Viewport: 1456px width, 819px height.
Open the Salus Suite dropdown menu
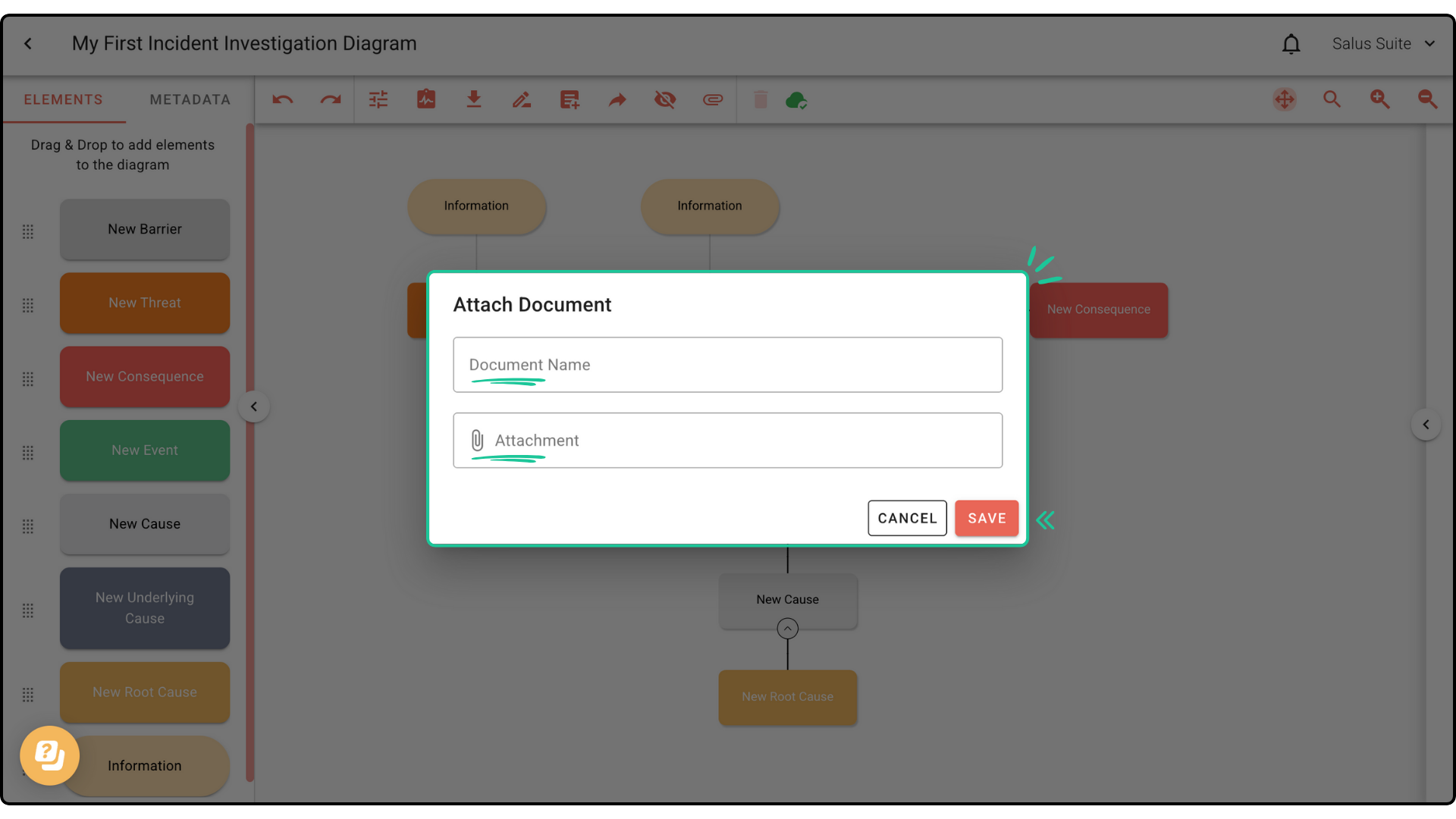pos(1383,44)
